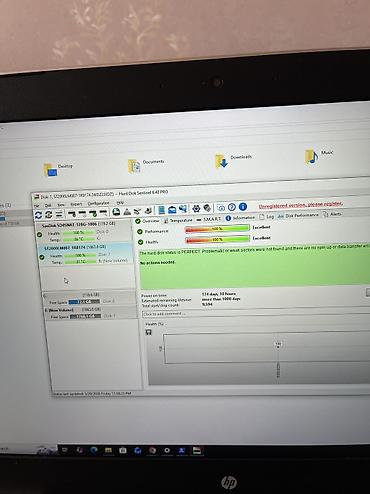
Task: Click the 'Click to add comment' field
Action: tap(255, 312)
